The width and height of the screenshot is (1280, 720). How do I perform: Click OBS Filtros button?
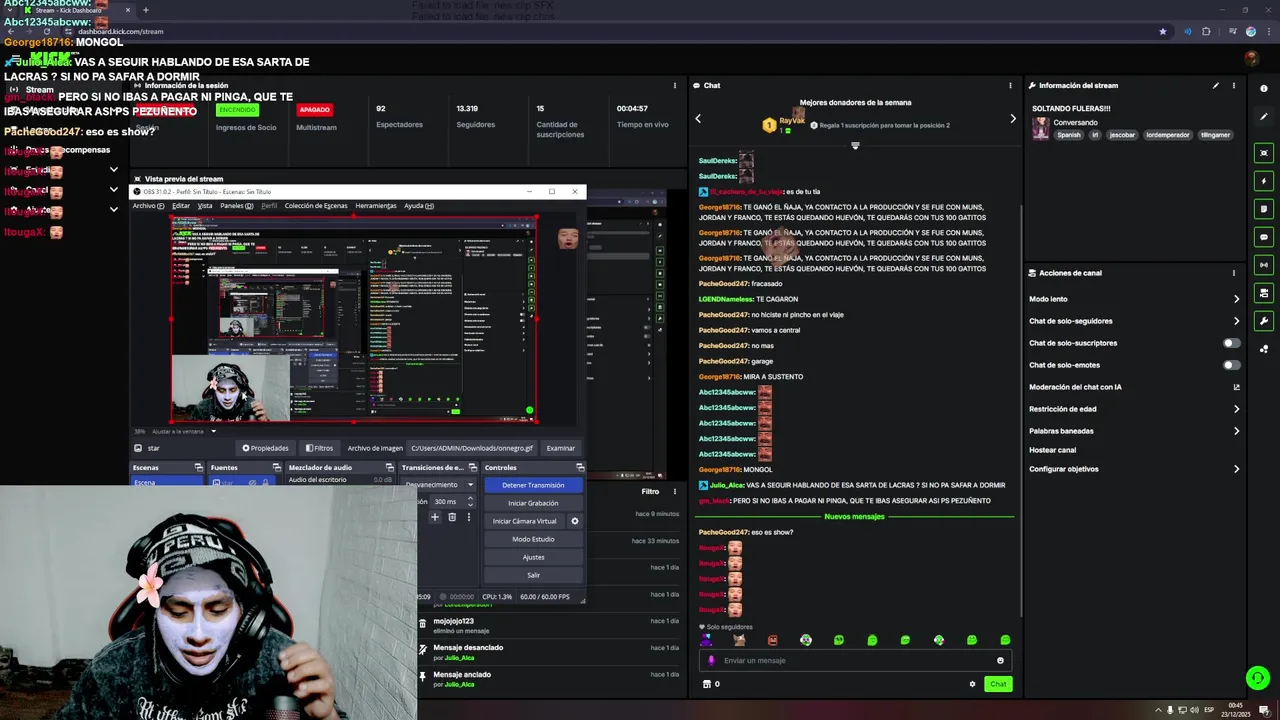pos(320,448)
